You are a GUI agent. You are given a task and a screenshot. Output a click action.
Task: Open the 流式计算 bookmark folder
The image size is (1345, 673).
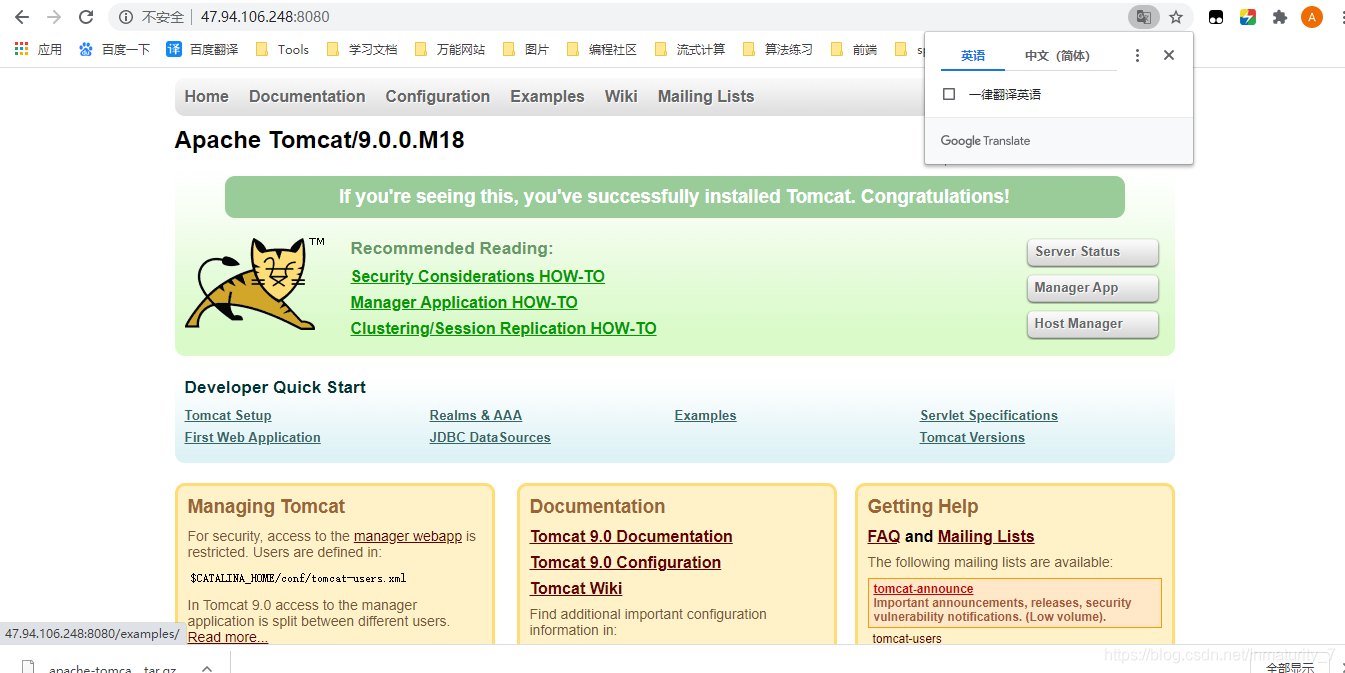click(x=689, y=49)
